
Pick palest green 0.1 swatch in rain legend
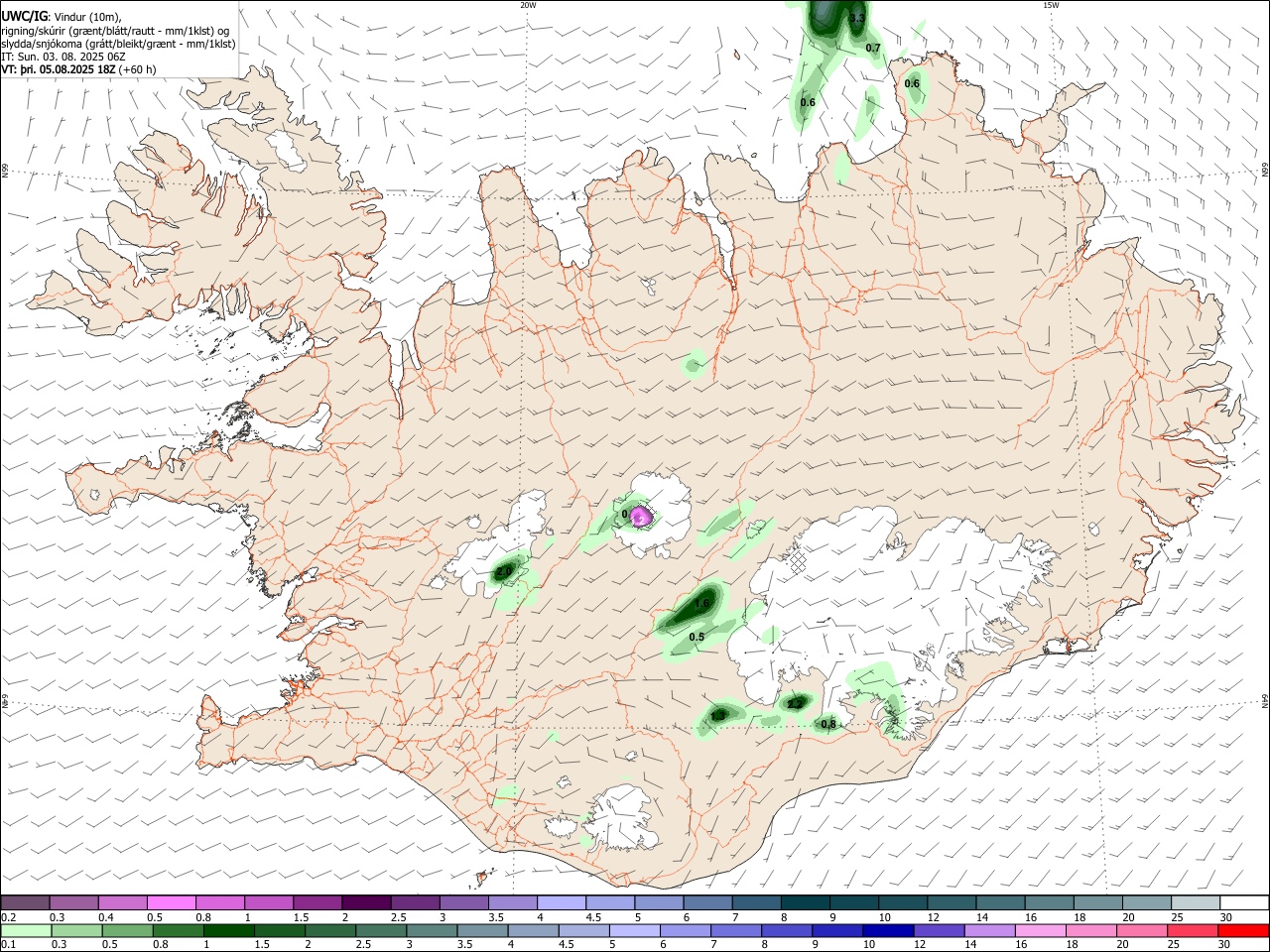tap(27, 930)
